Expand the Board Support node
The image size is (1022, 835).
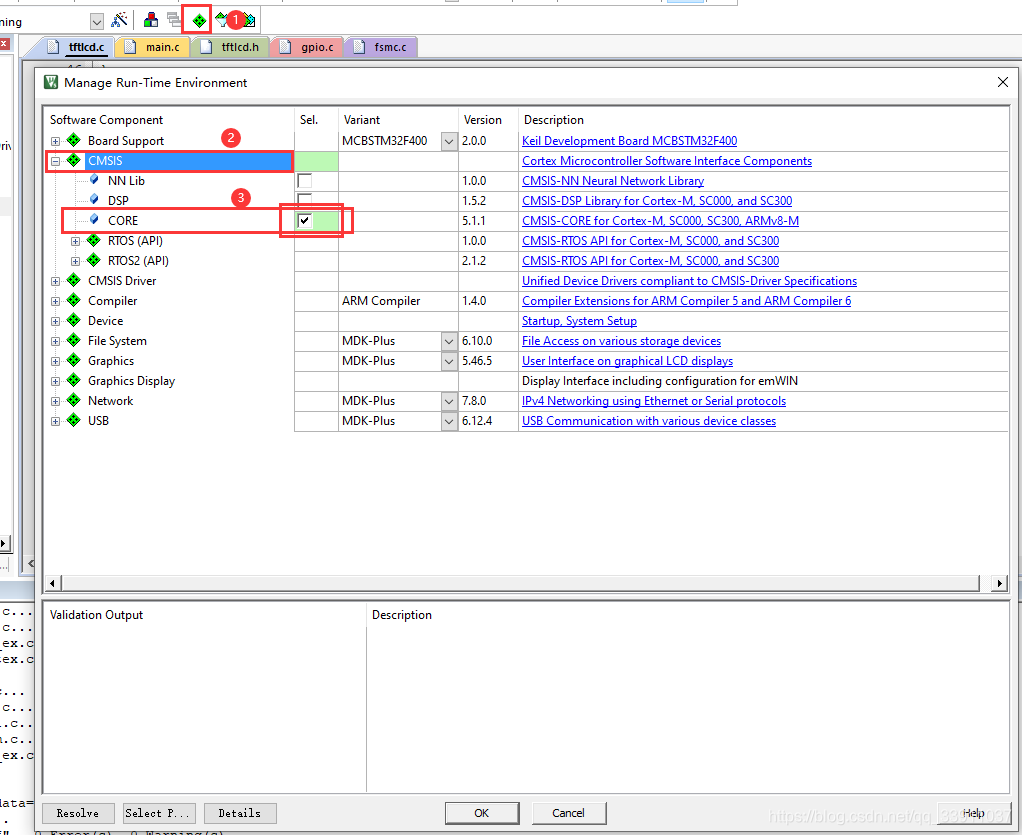click(55, 141)
